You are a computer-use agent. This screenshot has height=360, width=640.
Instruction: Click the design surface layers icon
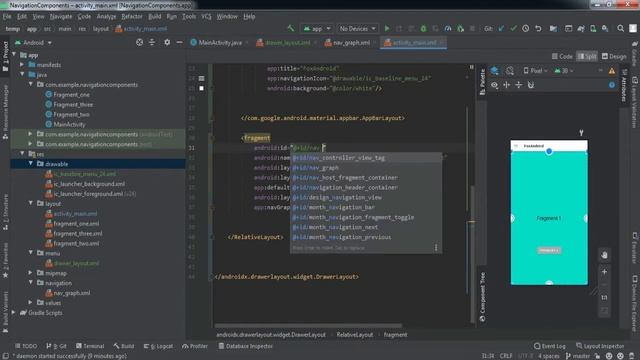click(495, 71)
